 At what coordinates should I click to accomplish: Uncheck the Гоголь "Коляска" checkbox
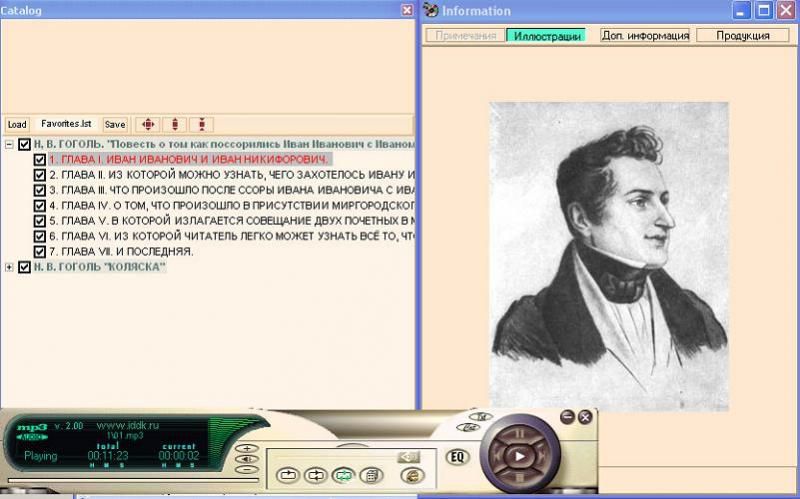click(x=25, y=267)
